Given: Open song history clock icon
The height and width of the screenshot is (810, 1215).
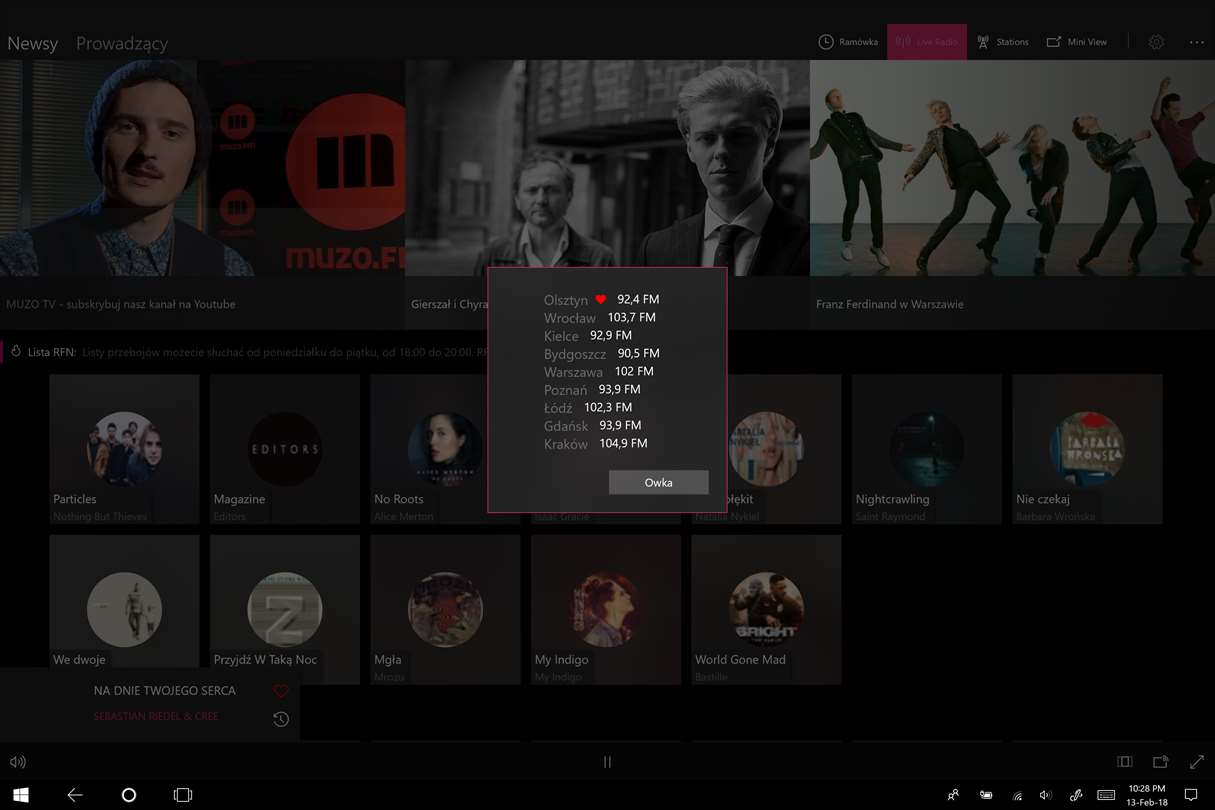Looking at the screenshot, I should [x=281, y=719].
